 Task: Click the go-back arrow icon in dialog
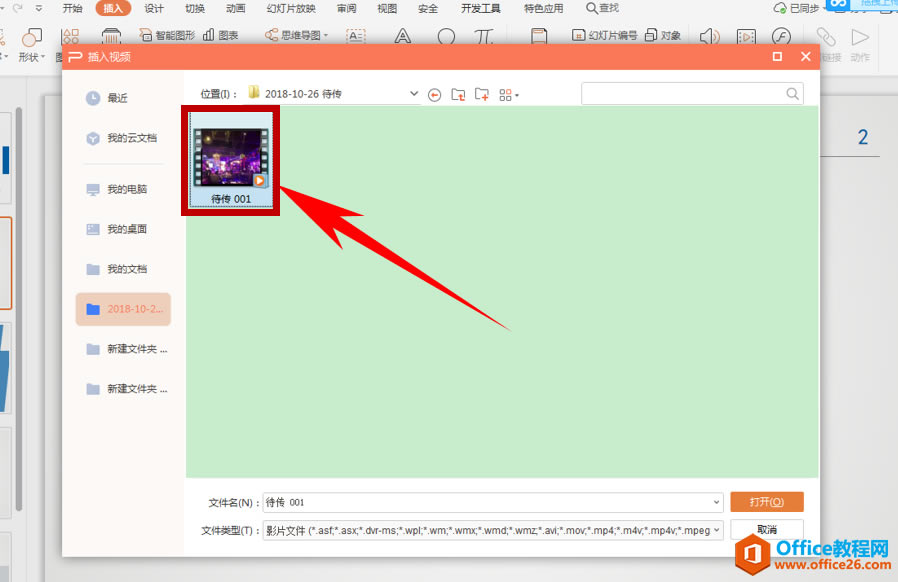pyautogui.click(x=435, y=95)
